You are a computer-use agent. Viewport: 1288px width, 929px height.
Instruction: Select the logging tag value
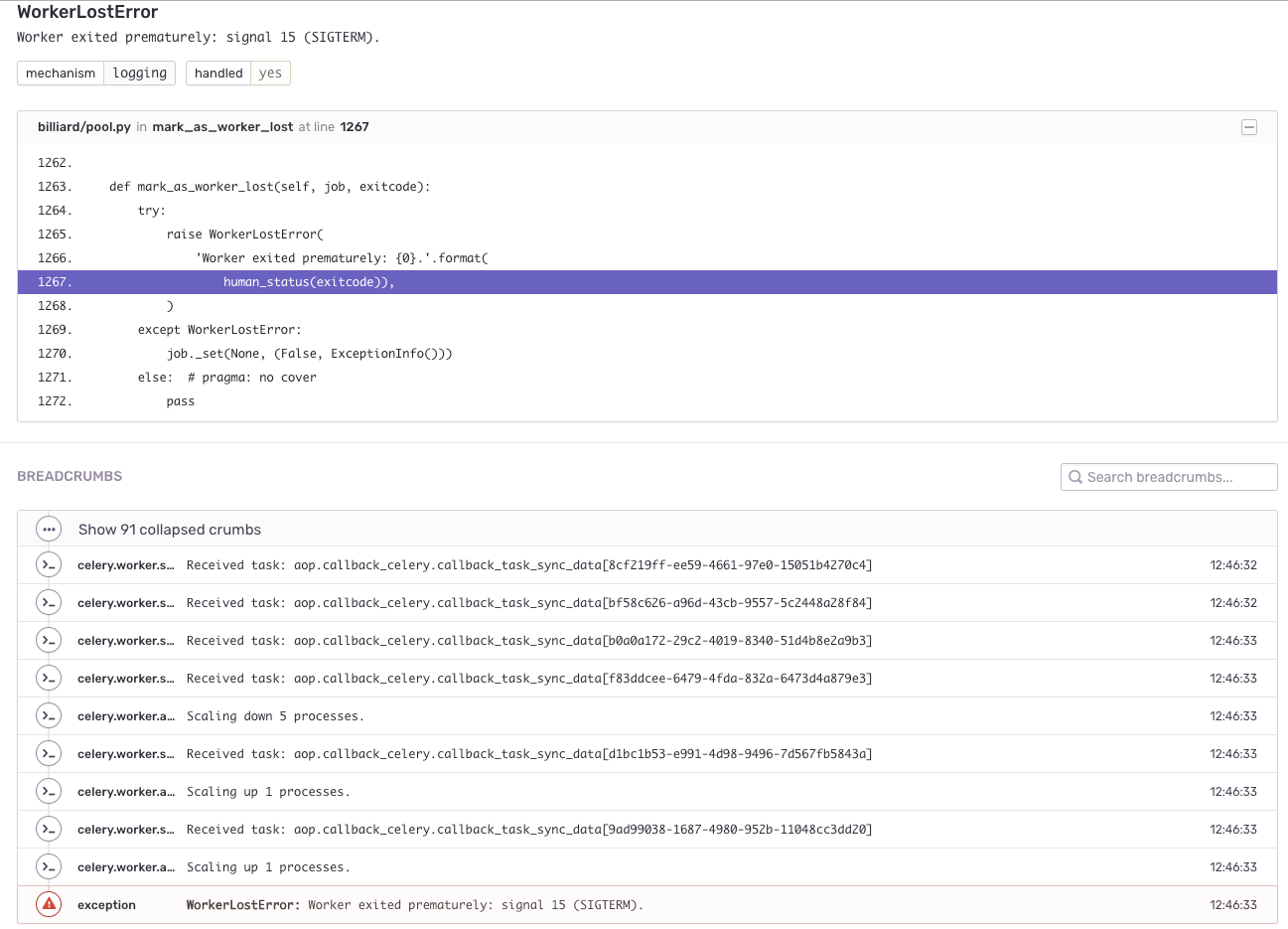[x=140, y=74]
